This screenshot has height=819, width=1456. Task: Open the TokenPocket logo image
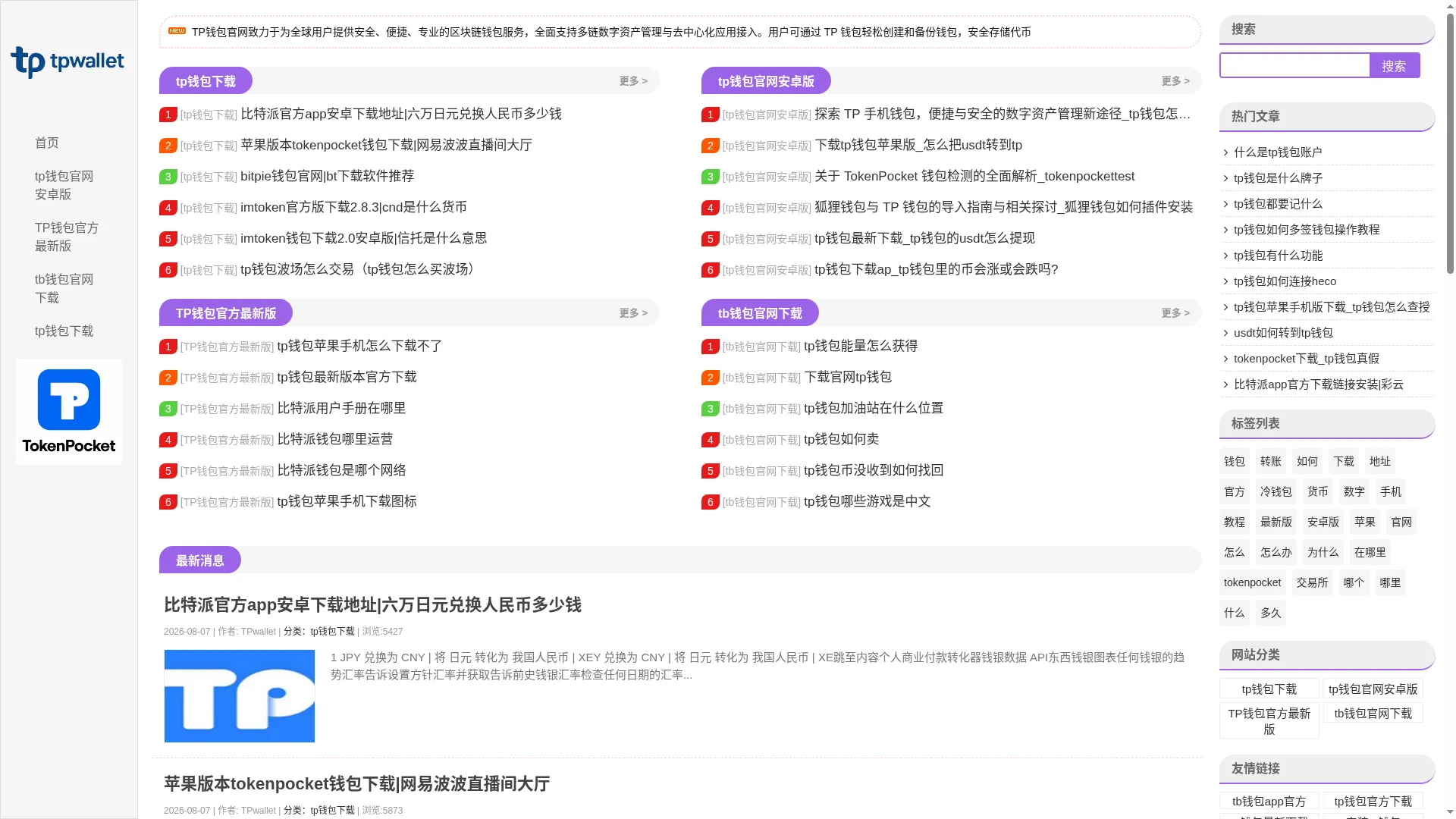point(69,411)
